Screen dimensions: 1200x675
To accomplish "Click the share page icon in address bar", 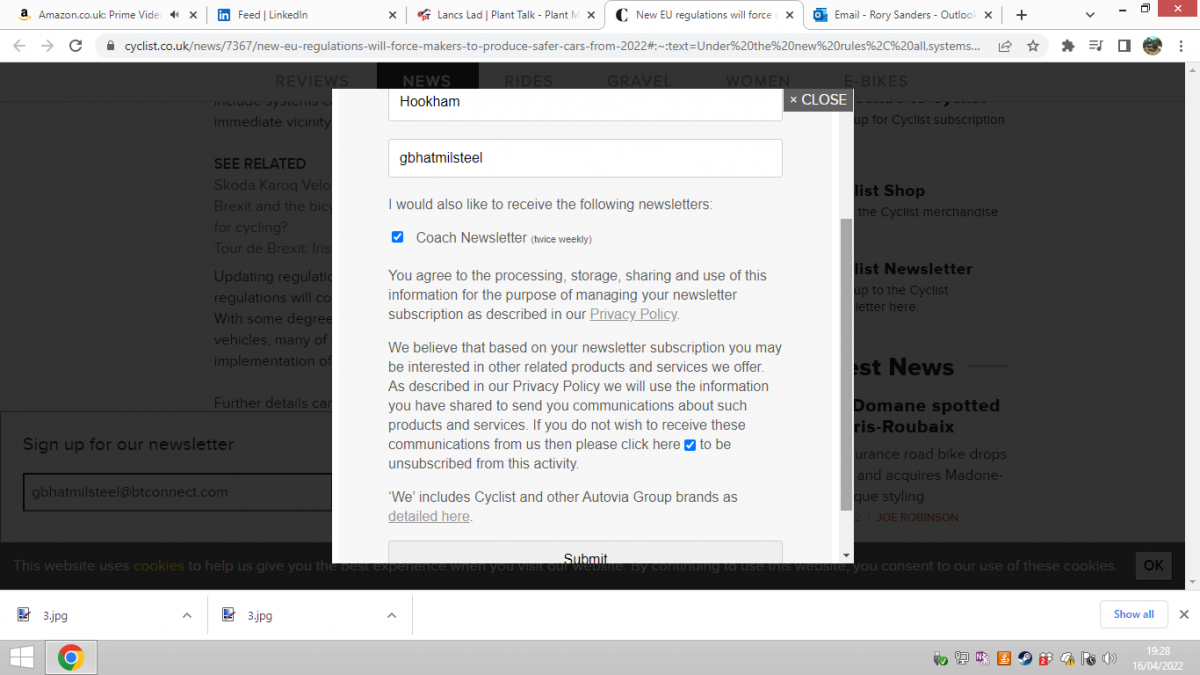I will pos(1004,46).
